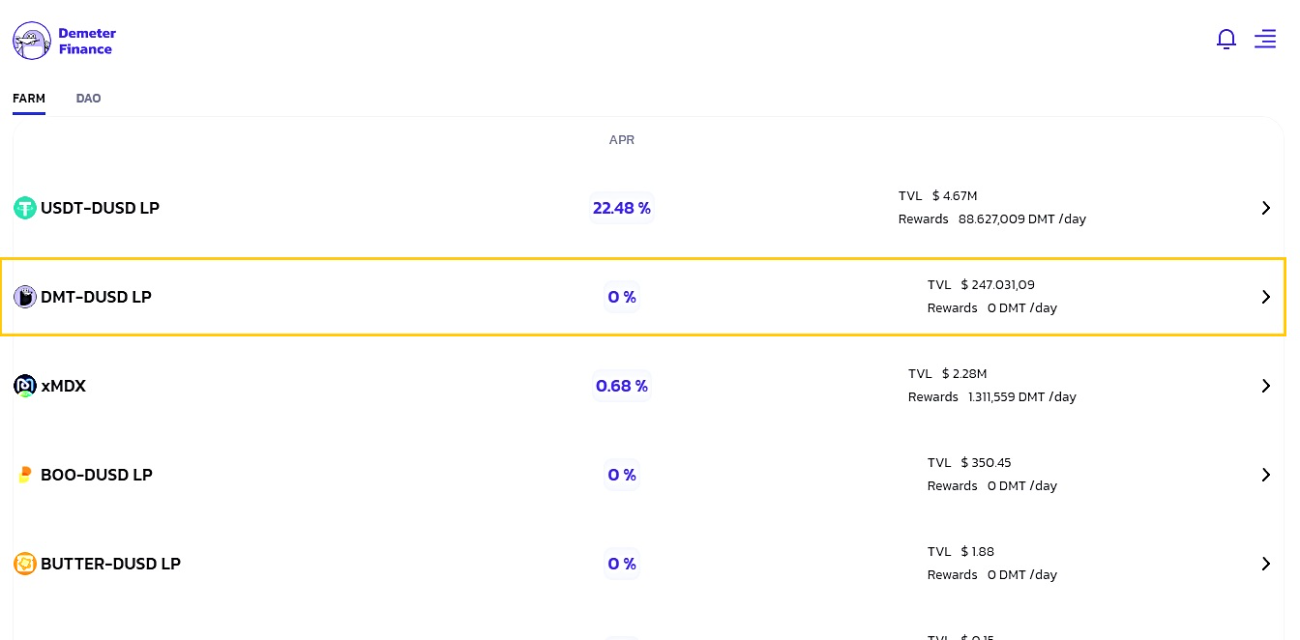
Task: Open the USDT-DUSD LP pool name
Action: click(x=100, y=208)
